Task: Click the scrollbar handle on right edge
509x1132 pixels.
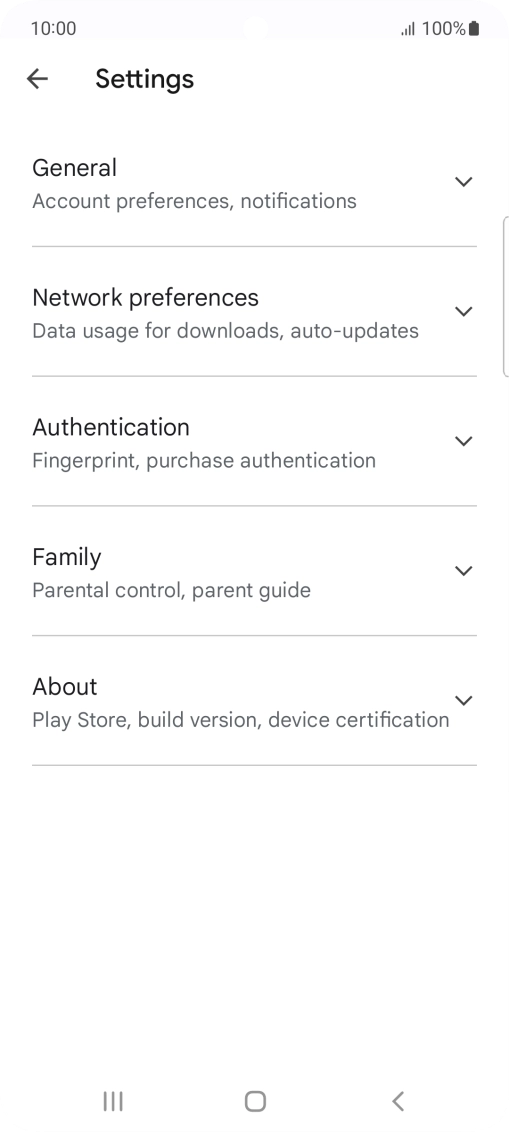Action: coord(505,297)
